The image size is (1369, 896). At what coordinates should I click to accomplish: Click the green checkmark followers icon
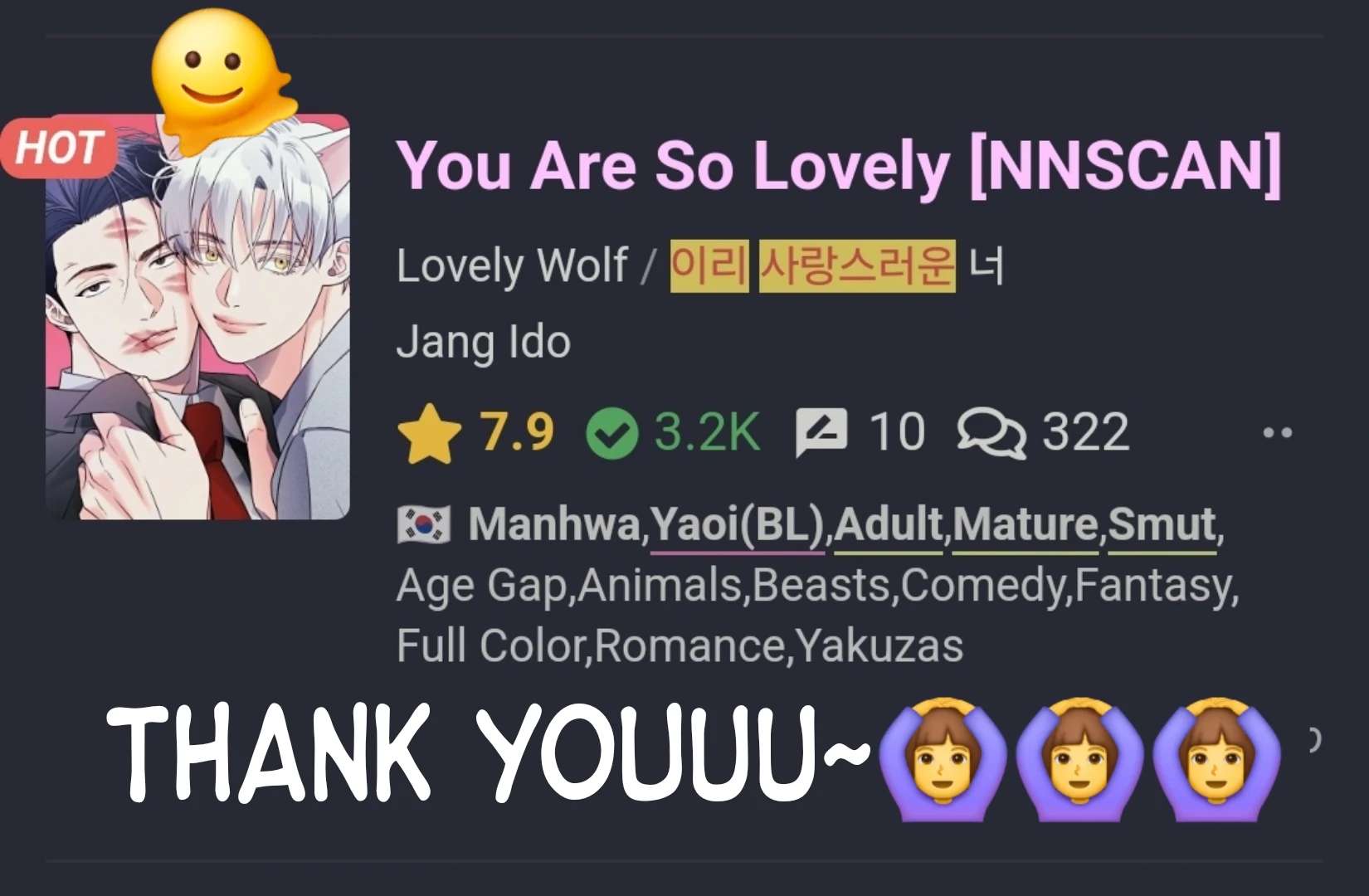point(612,433)
